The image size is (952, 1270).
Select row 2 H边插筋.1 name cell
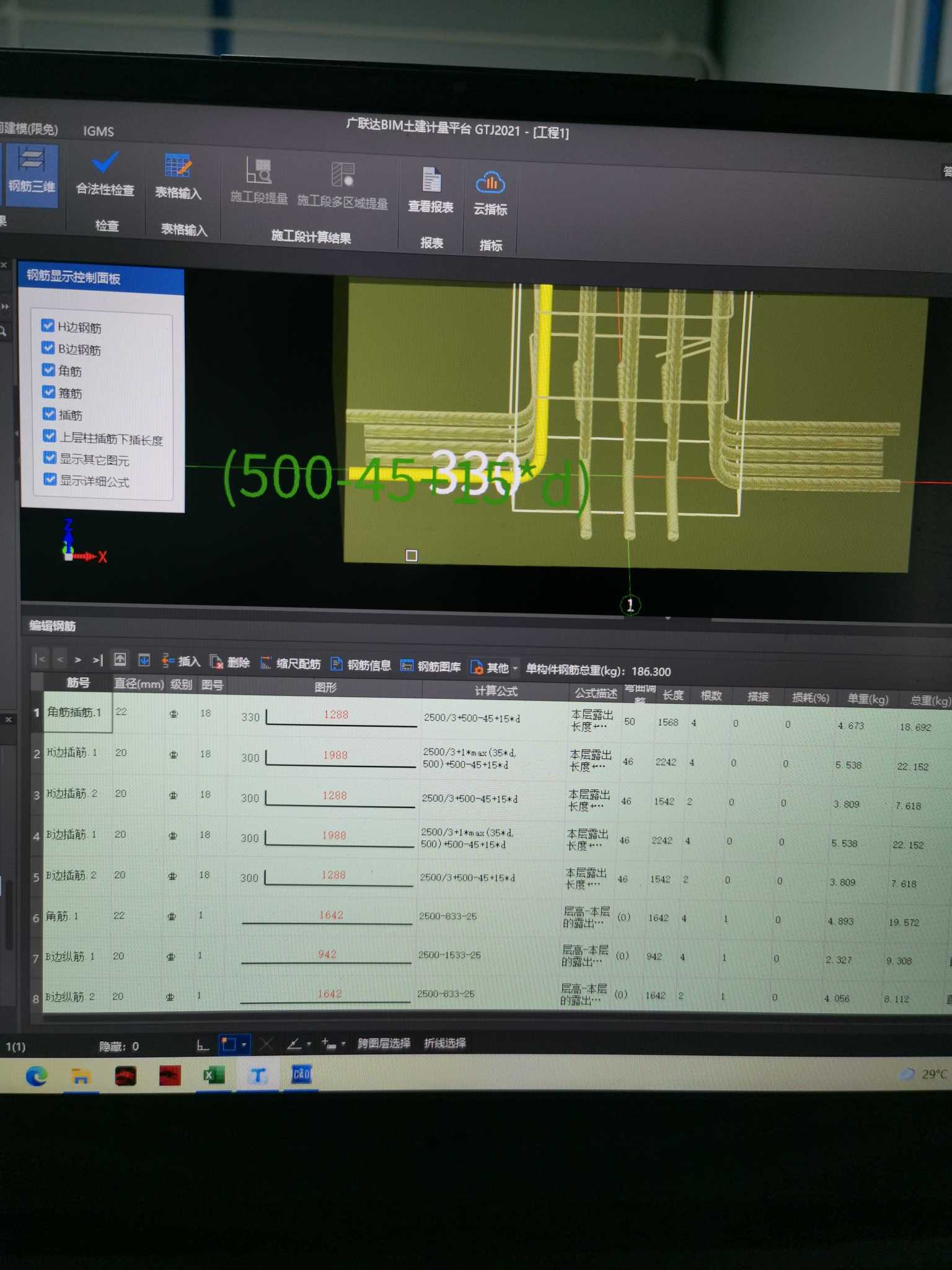coord(77,753)
